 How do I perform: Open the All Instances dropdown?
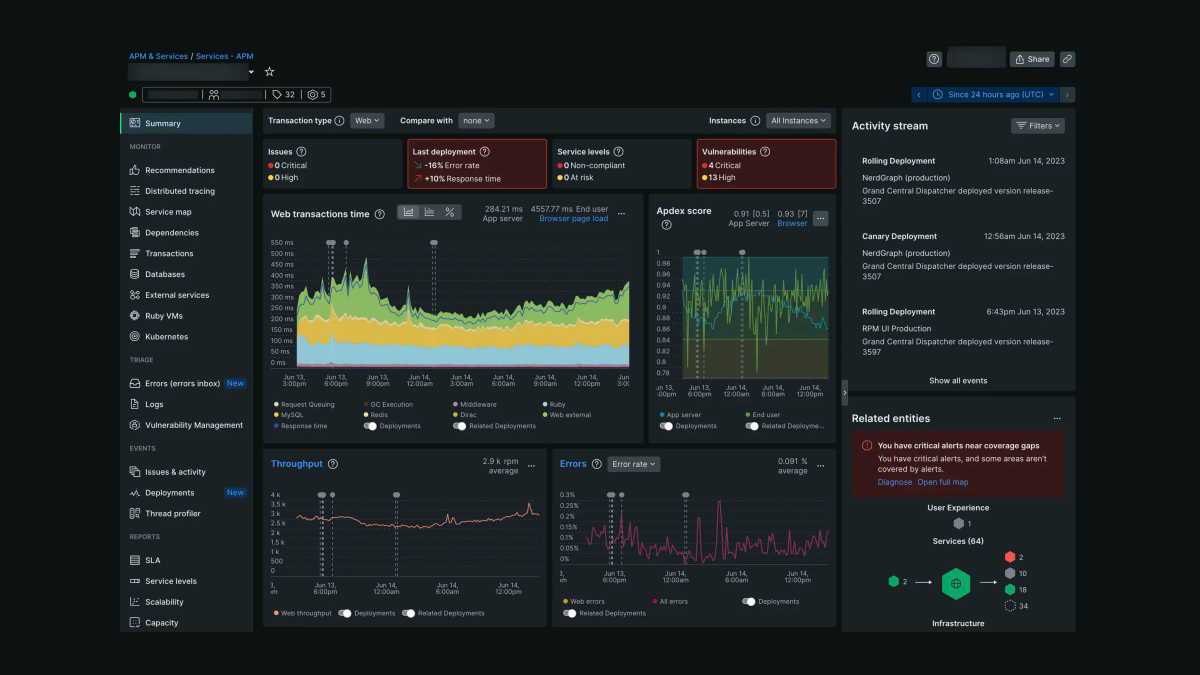798,121
